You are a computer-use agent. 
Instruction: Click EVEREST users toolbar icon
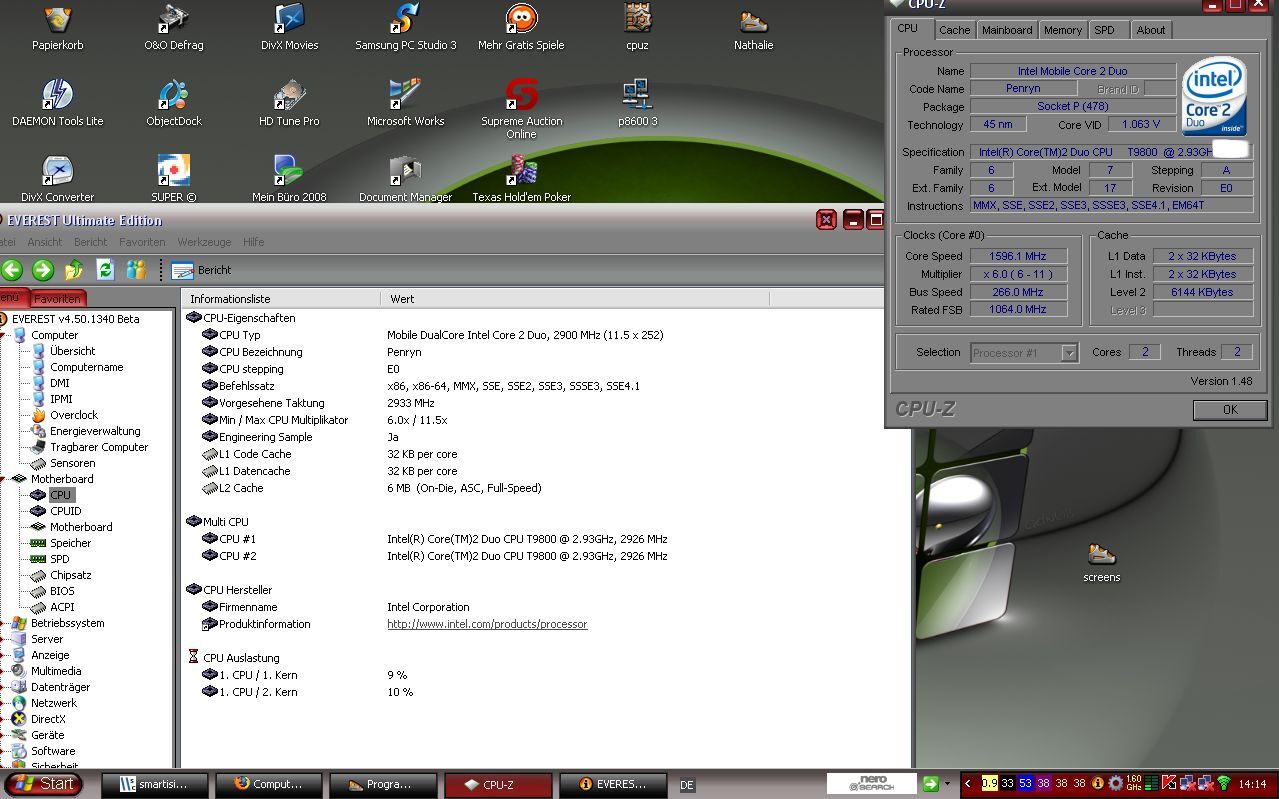point(136,270)
